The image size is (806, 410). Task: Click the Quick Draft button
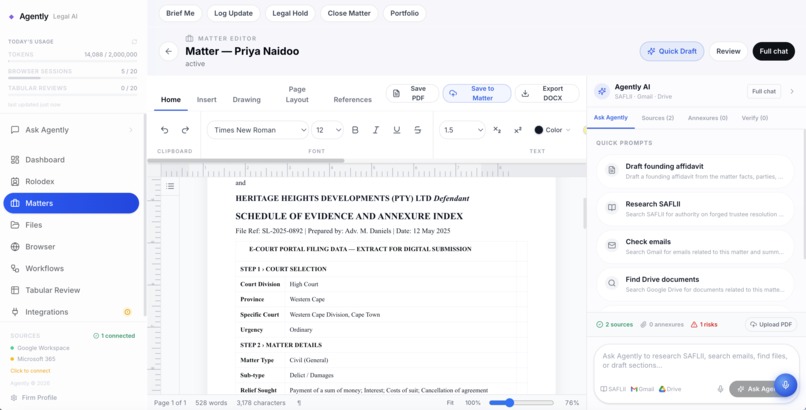pyautogui.click(x=672, y=51)
